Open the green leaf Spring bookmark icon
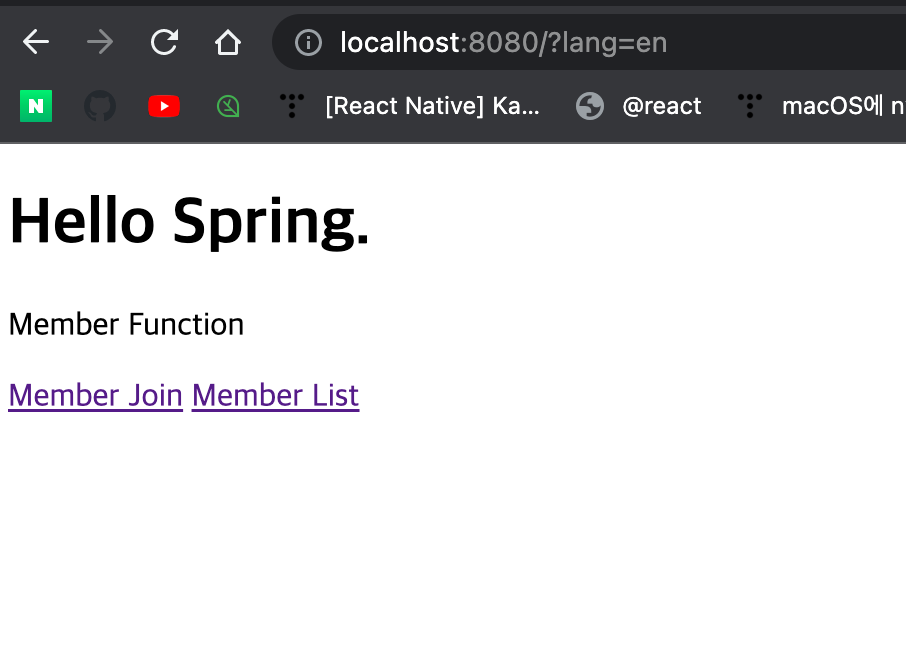Screen dimensions: 906x660 tap(228, 106)
